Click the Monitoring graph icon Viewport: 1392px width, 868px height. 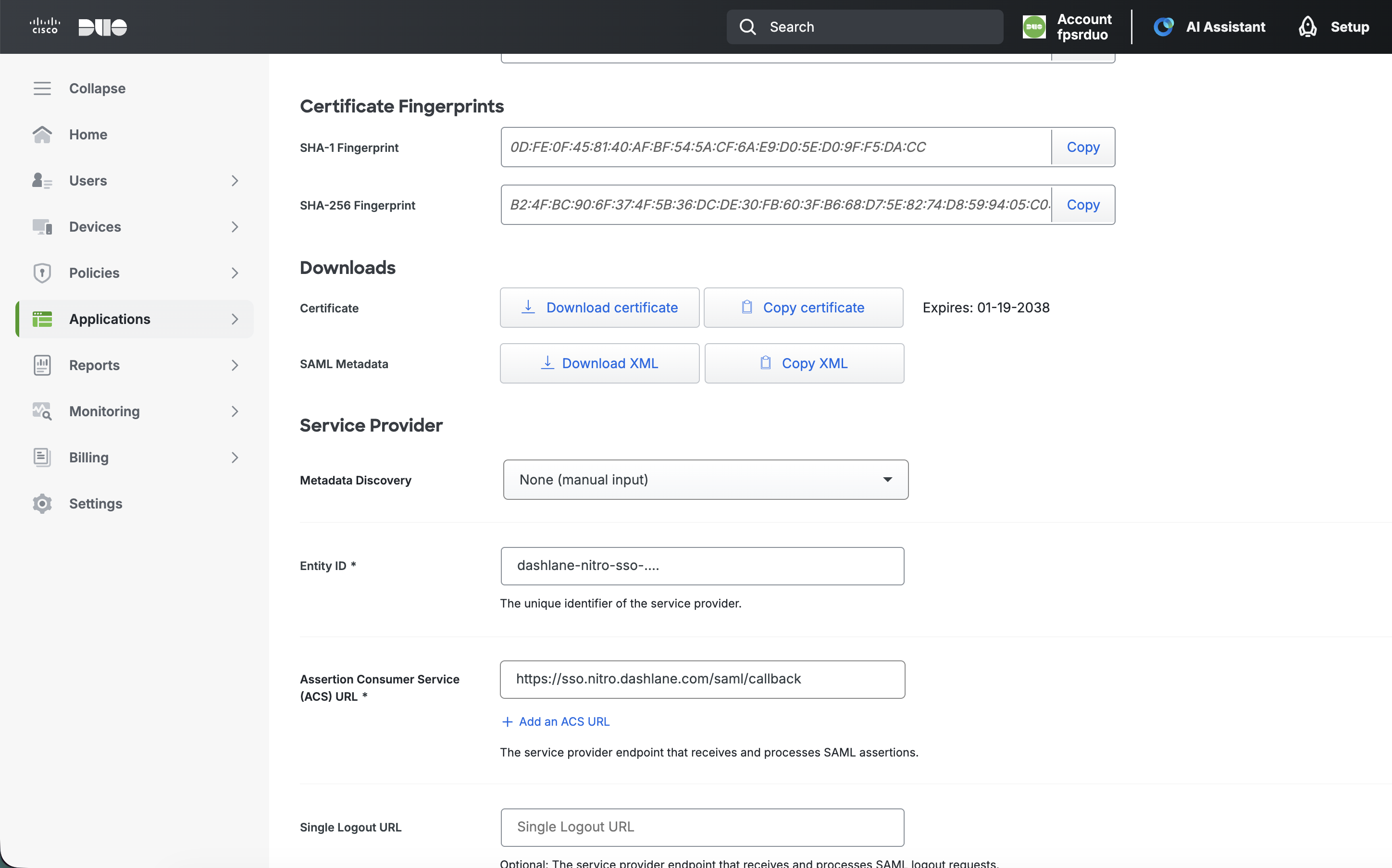coord(42,411)
